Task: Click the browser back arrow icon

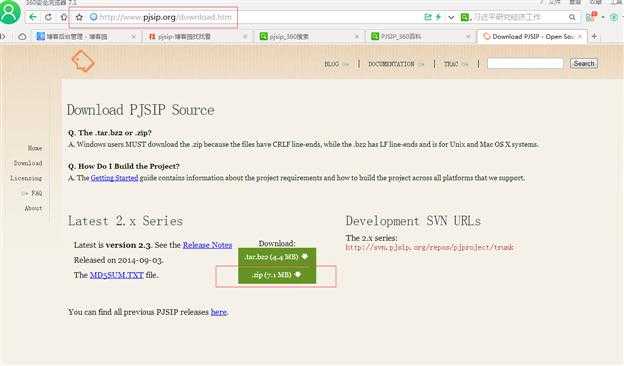Action: click(x=33, y=17)
